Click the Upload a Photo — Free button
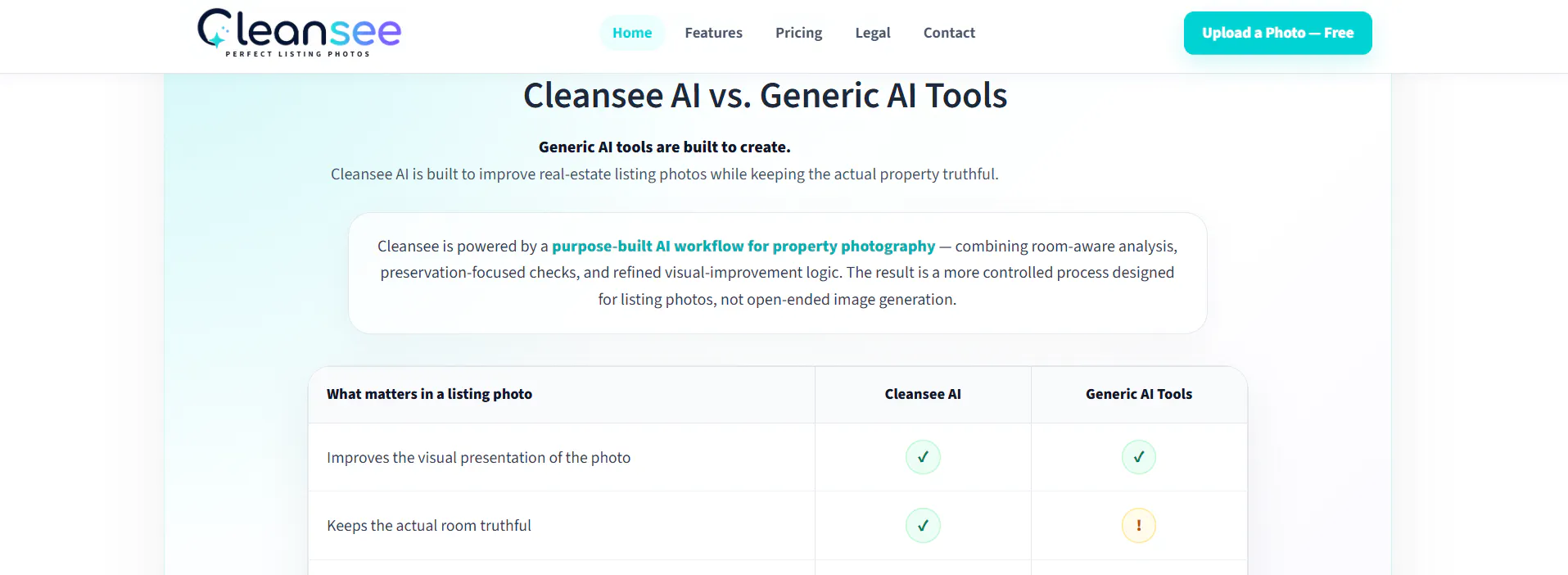The height and width of the screenshot is (575, 1568). pos(1277,33)
